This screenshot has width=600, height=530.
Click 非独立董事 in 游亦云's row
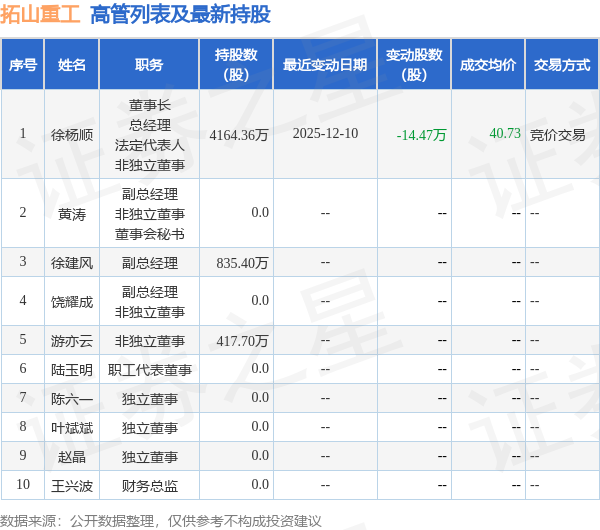[x=149, y=341]
